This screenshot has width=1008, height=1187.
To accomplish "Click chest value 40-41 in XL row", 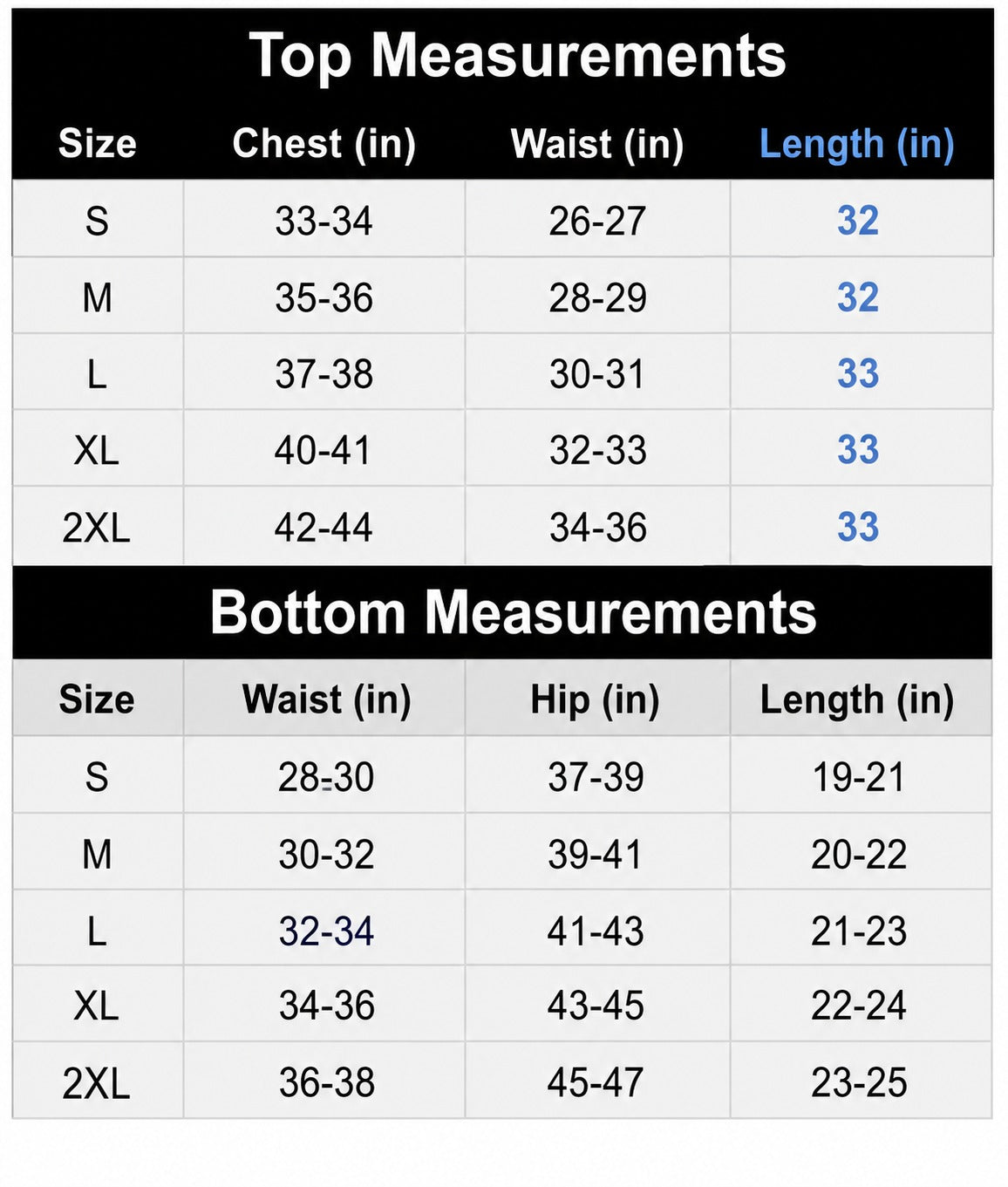I will click(323, 451).
